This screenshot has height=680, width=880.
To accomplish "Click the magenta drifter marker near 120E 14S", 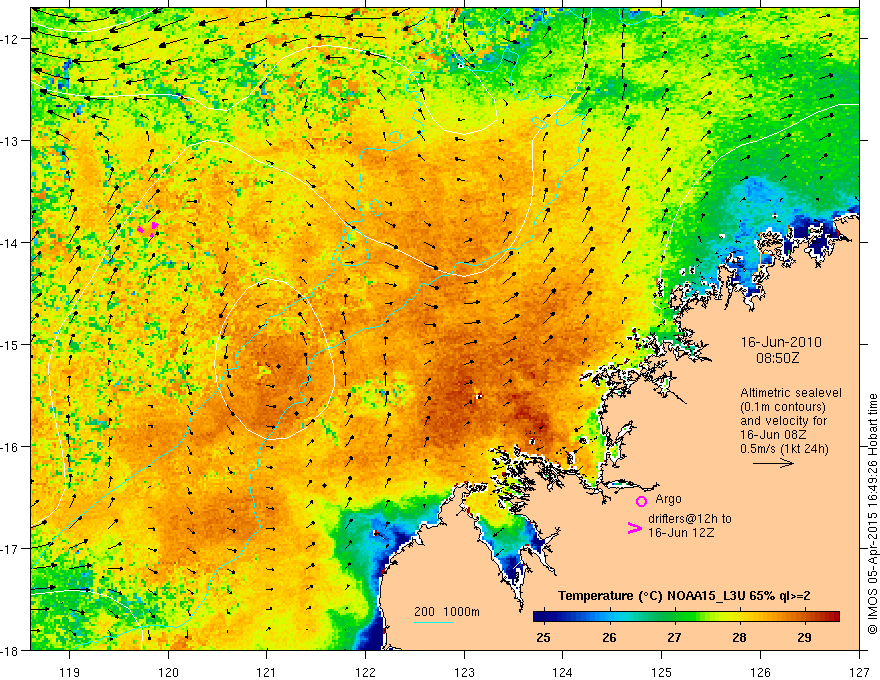I will (148, 229).
